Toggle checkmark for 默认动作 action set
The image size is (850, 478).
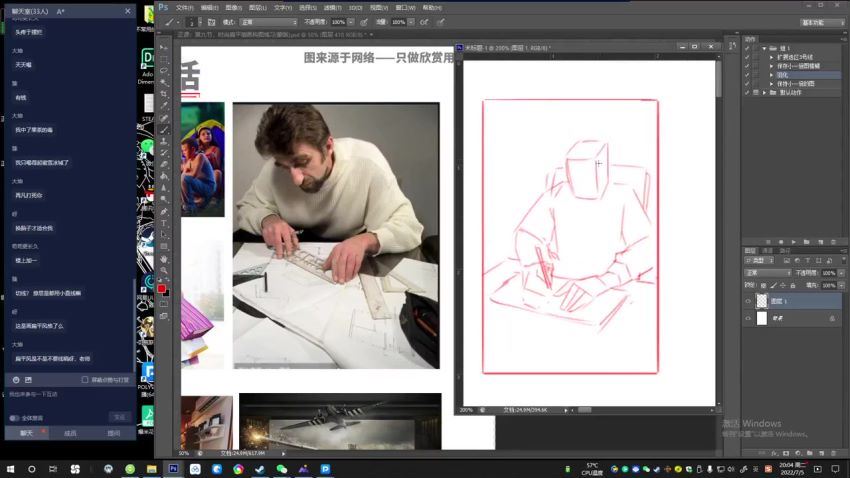pyautogui.click(x=747, y=93)
